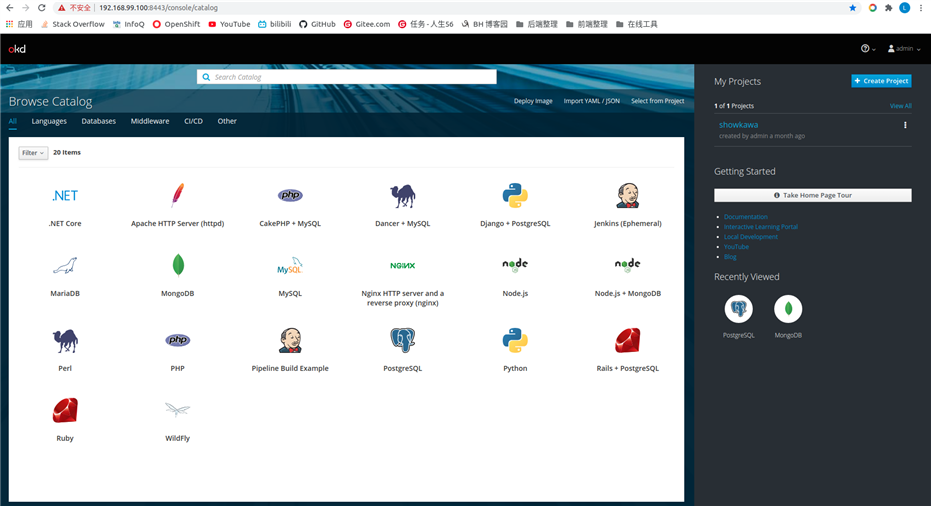
Task: Select the Nginx HTTP server icon
Action: [x=403, y=265]
